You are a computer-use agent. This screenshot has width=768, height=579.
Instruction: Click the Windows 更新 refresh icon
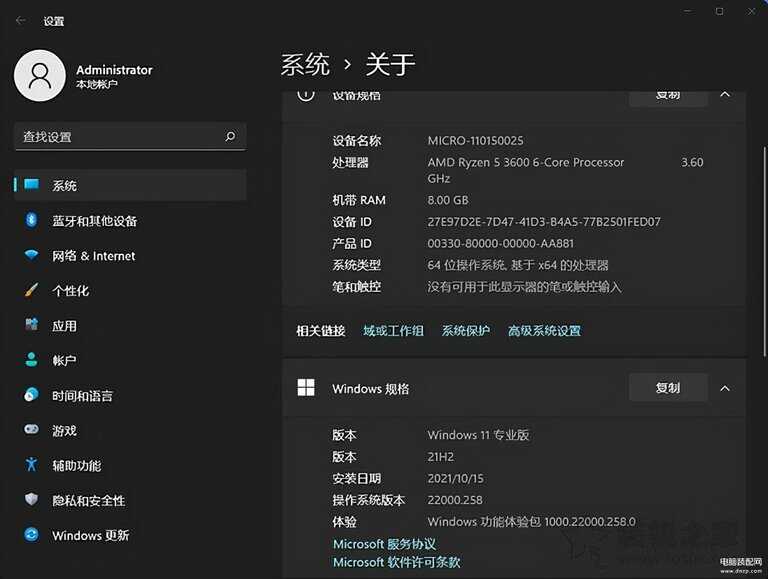31,535
